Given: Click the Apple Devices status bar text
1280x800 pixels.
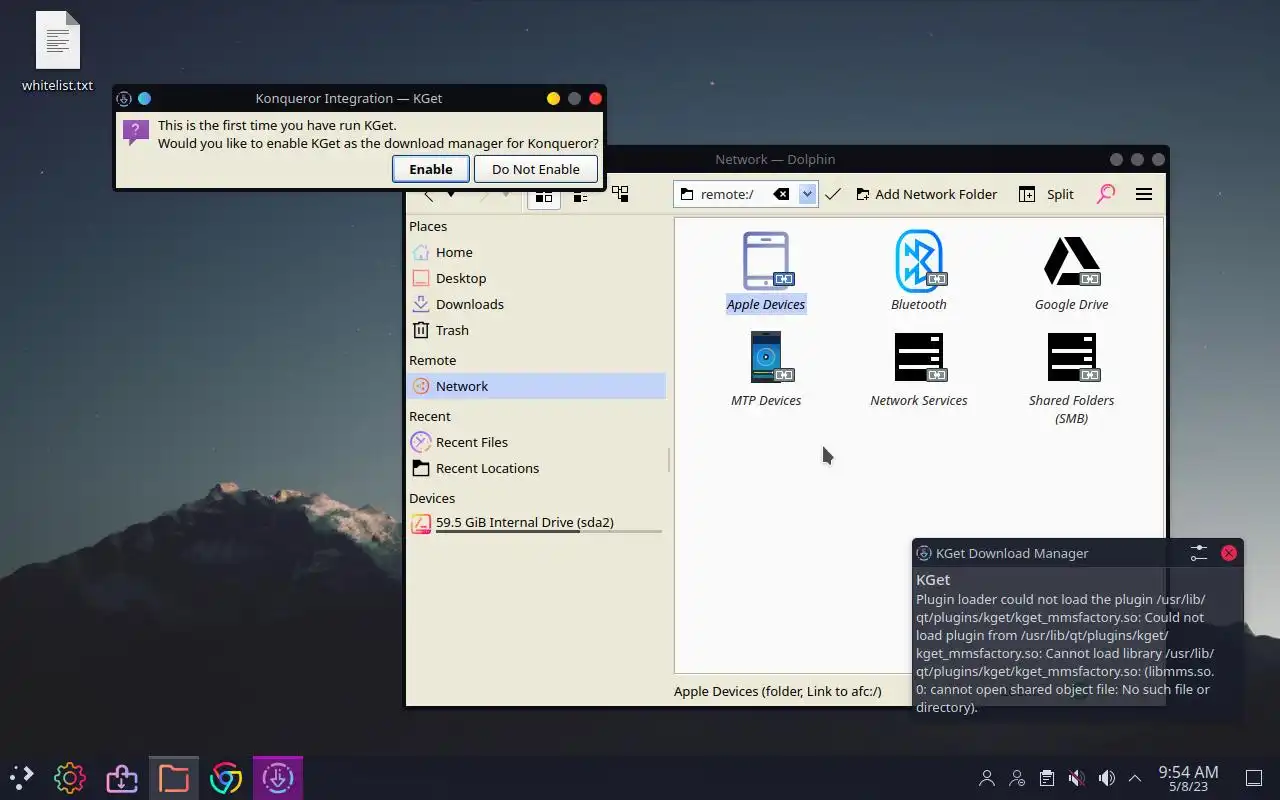Looking at the screenshot, I should click(x=778, y=691).
